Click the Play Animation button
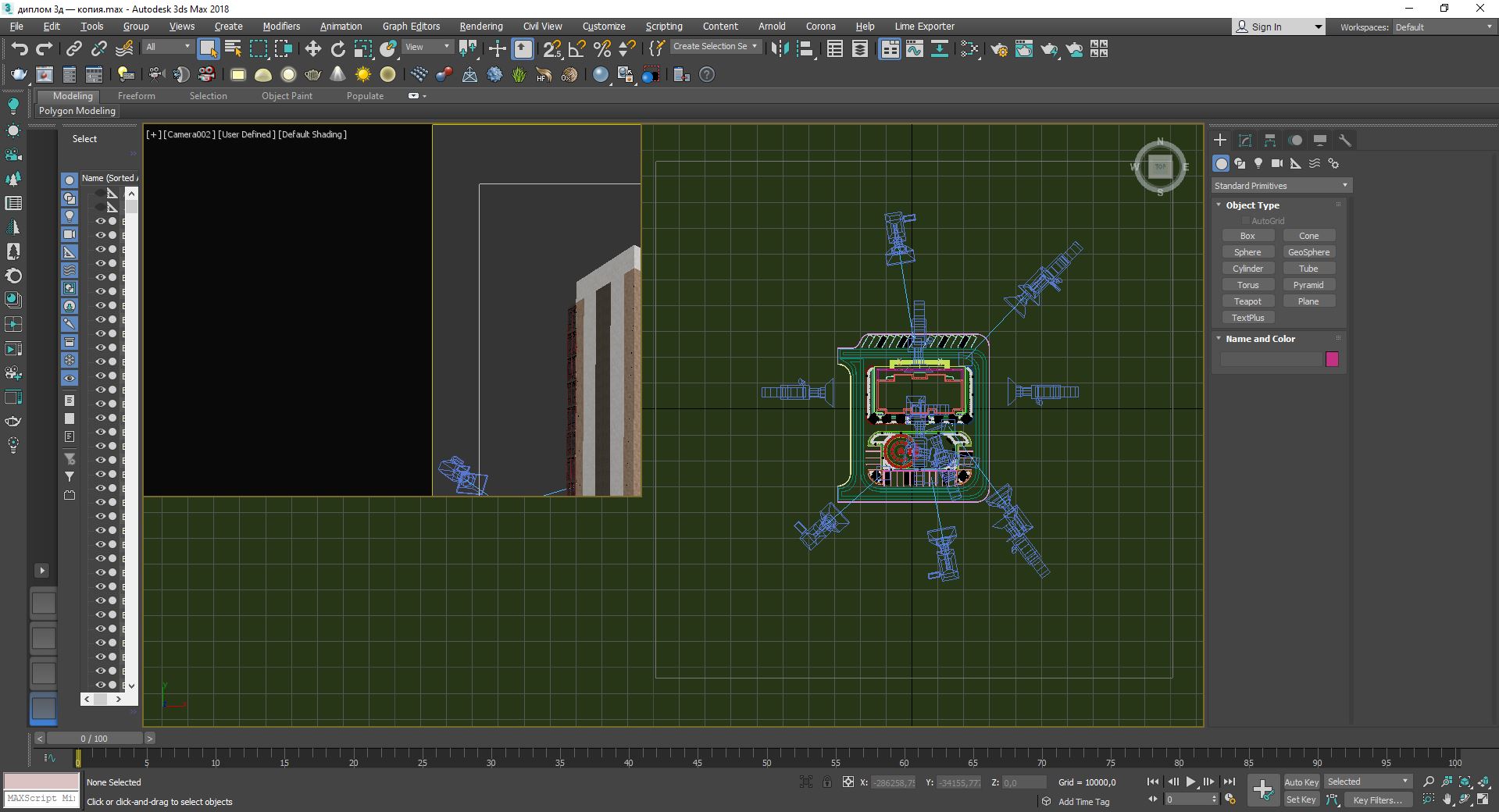Screen dimensions: 1499x812 tap(1190, 782)
